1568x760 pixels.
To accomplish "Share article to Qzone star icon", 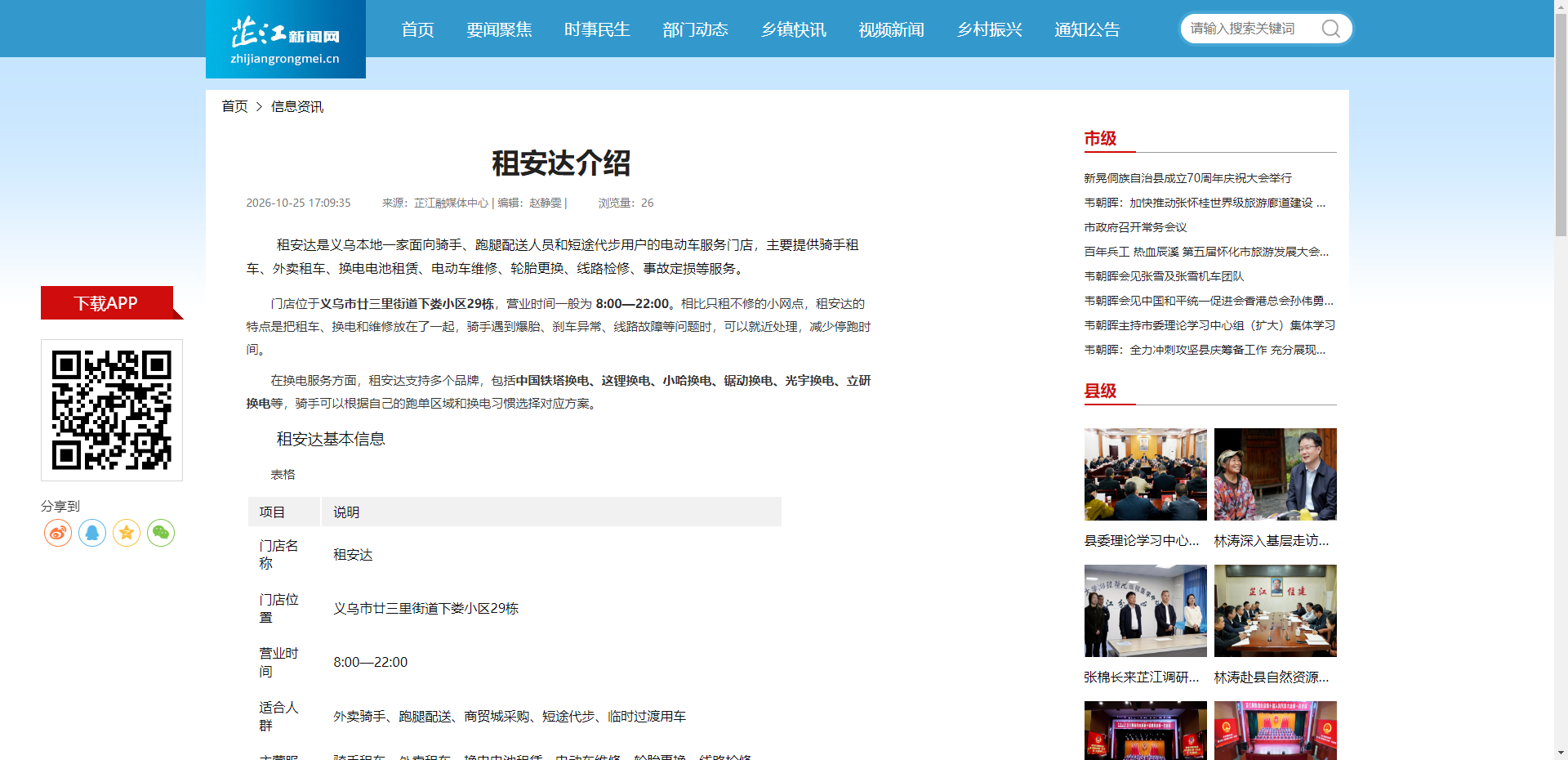I will coord(127,533).
